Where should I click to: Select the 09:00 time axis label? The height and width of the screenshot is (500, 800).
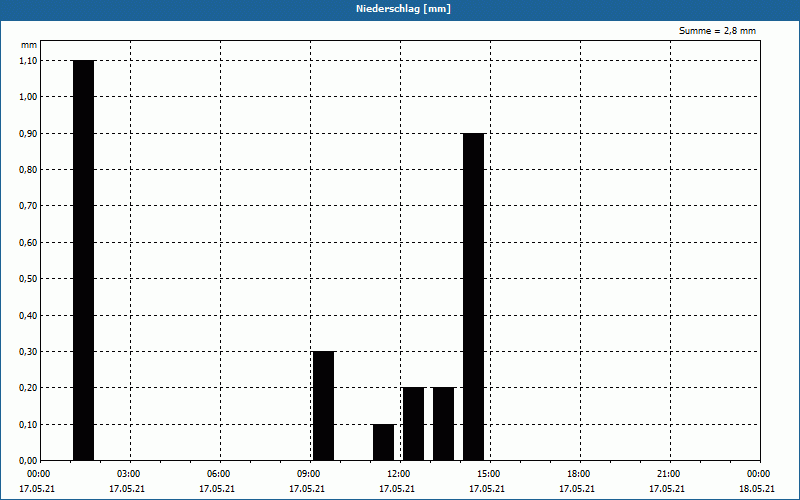pos(308,474)
